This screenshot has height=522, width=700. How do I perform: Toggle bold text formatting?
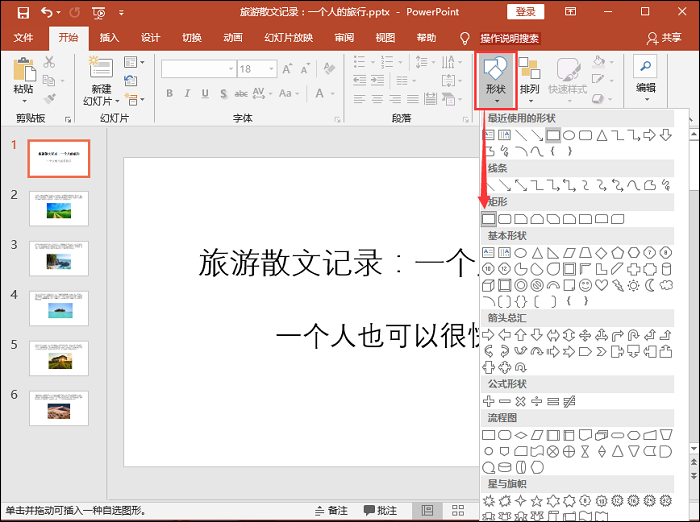(170, 94)
